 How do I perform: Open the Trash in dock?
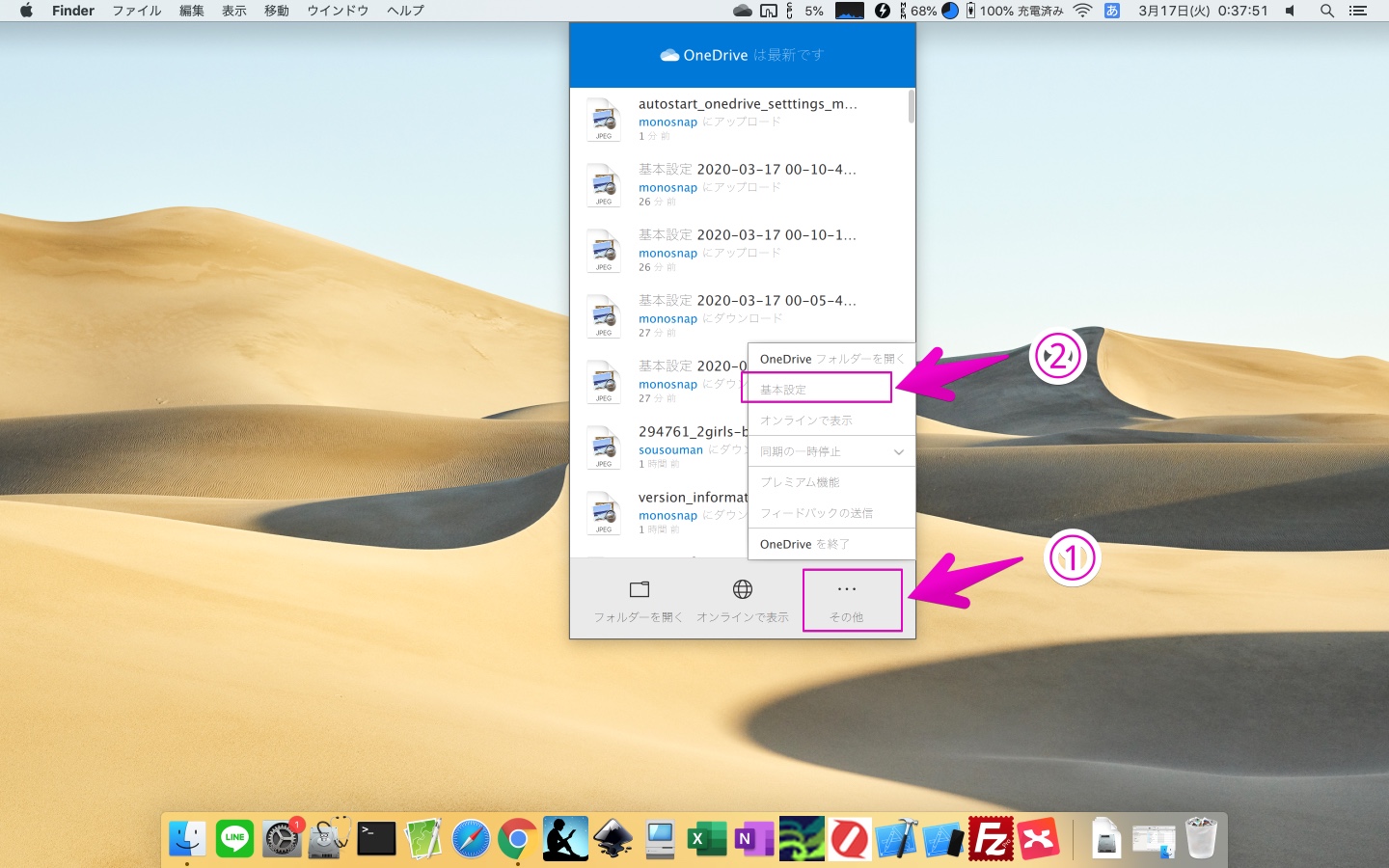coord(1201,838)
